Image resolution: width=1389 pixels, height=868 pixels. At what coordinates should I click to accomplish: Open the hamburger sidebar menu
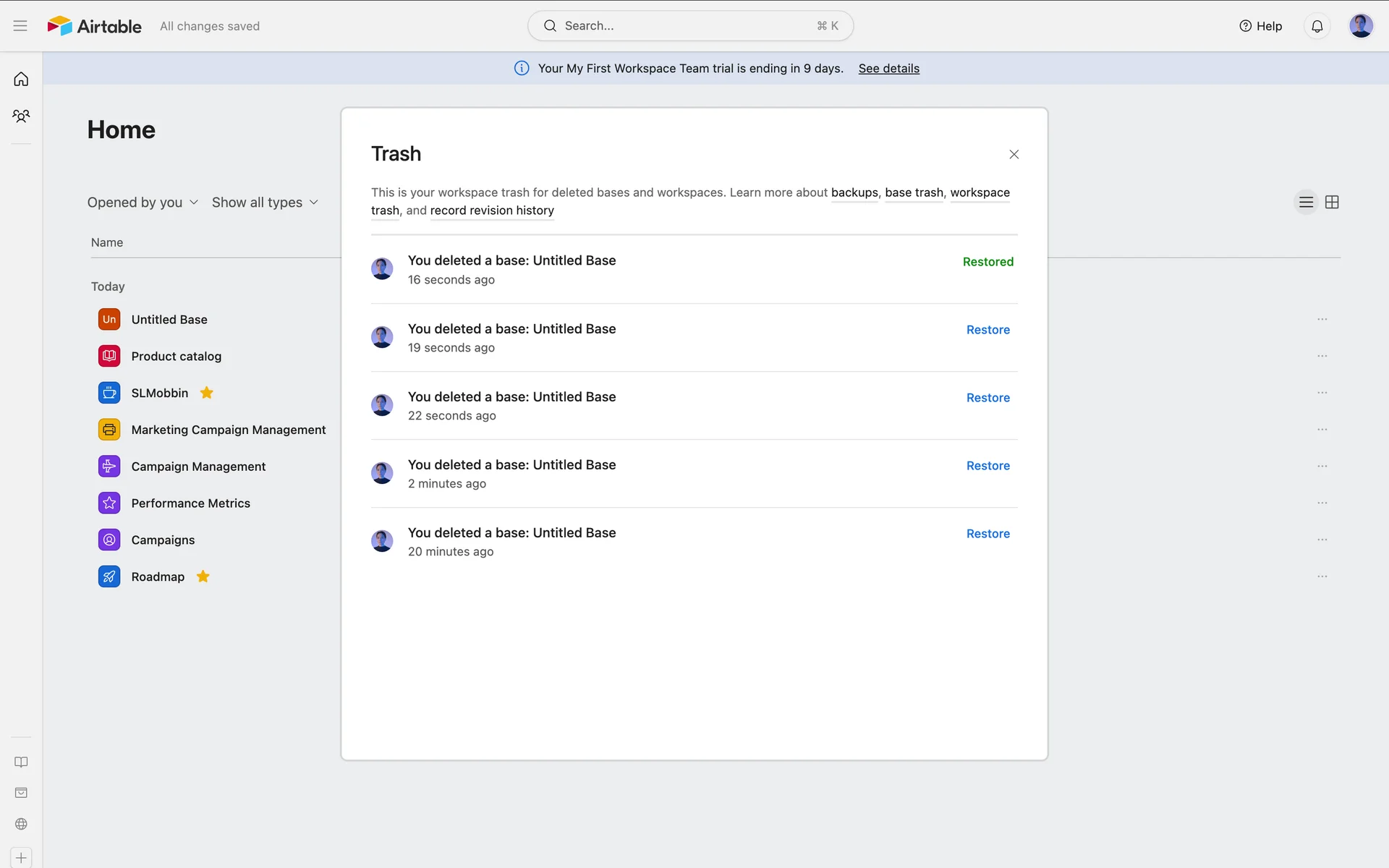pyautogui.click(x=20, y=26)
